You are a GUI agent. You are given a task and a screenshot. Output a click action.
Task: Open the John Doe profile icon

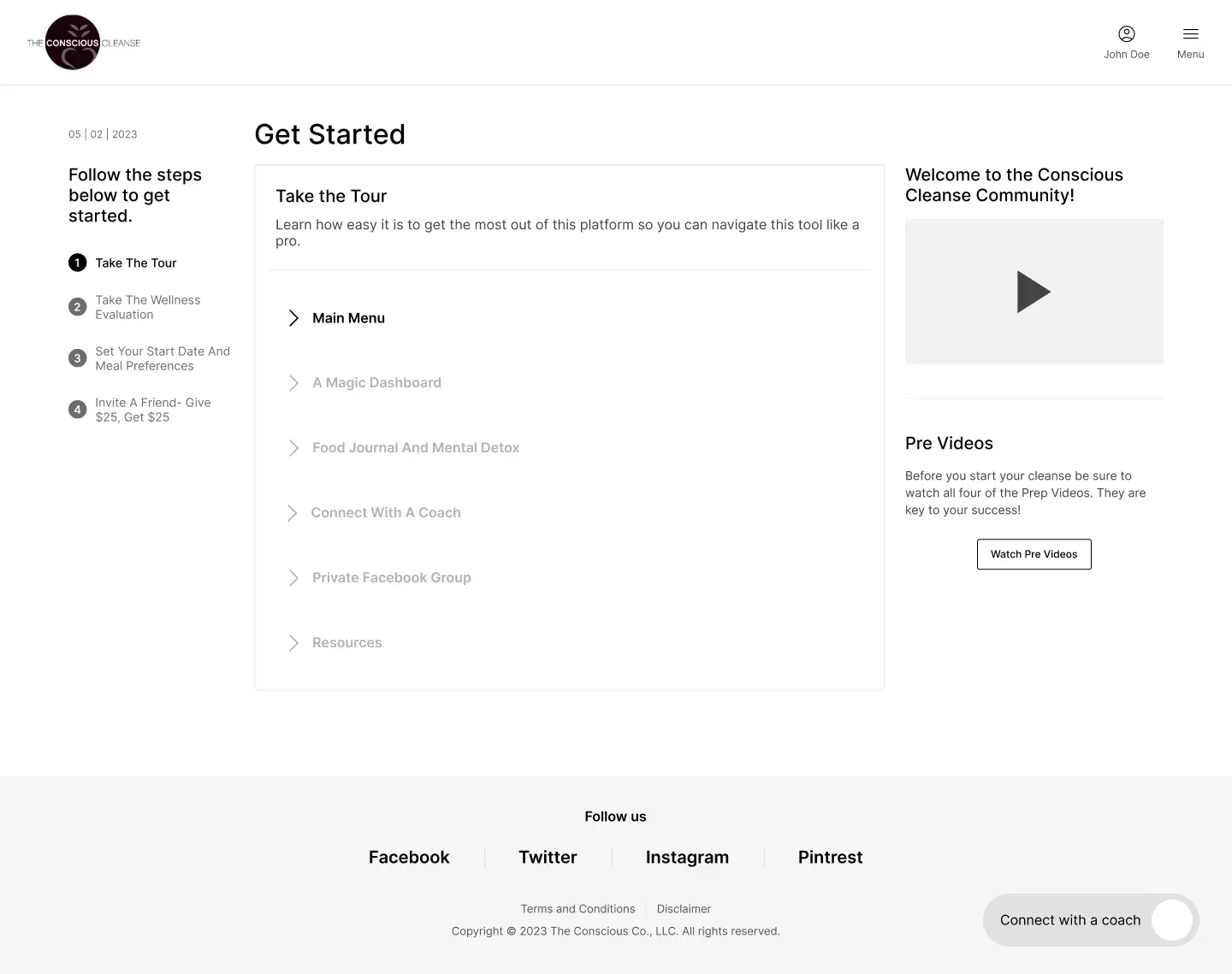click(1126, 34)
